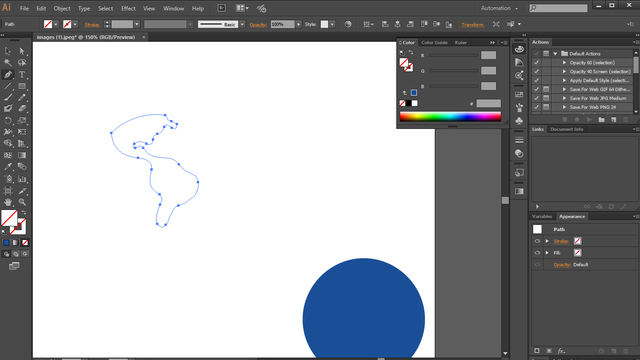Select the Column Graph tool
This screenshot has width=640, height=360.
[22, 179]
